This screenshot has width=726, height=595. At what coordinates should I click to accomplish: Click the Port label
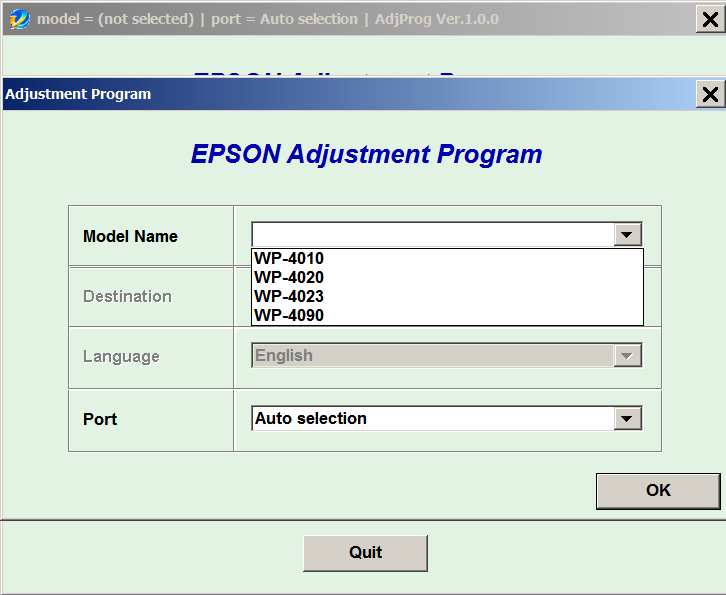coord(100,419)
